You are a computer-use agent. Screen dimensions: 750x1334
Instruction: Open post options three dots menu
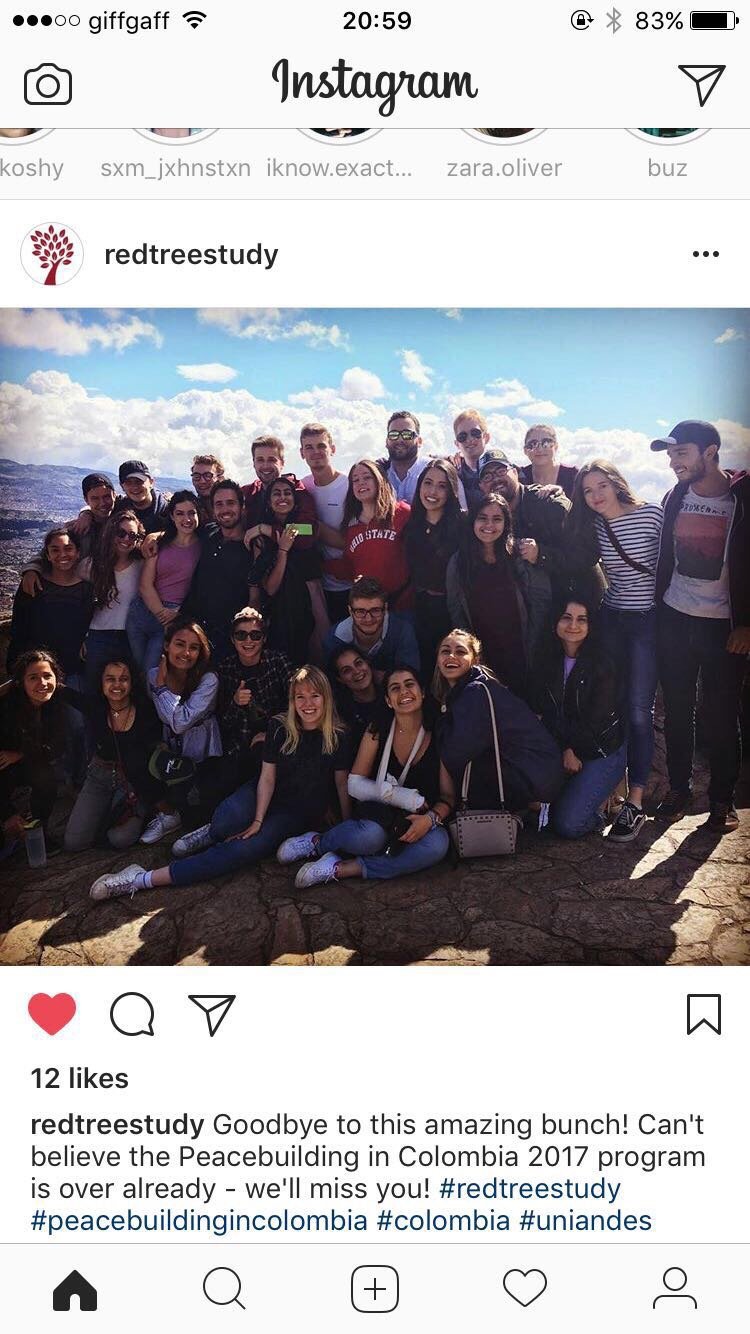coord(706,254)
